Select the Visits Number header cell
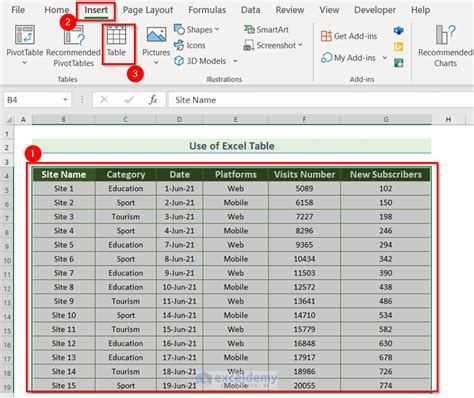The height and width of the screenshot is (398, 474). [x=304, y=174]
